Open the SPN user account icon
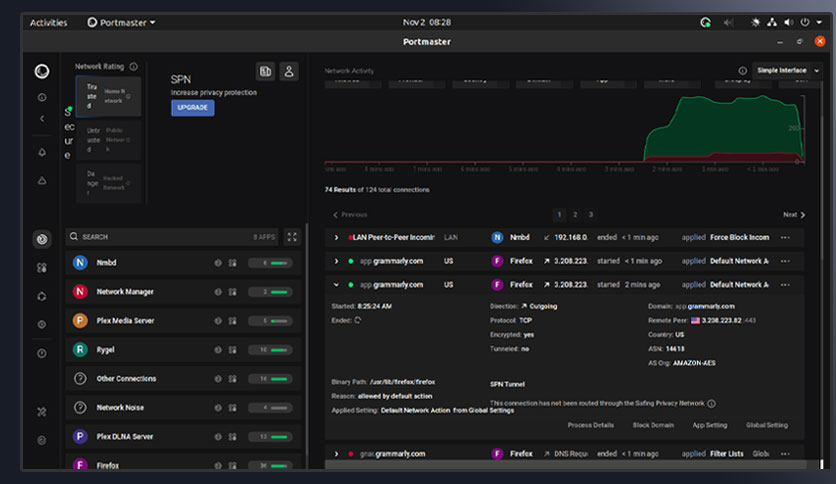 coord(289,71)
